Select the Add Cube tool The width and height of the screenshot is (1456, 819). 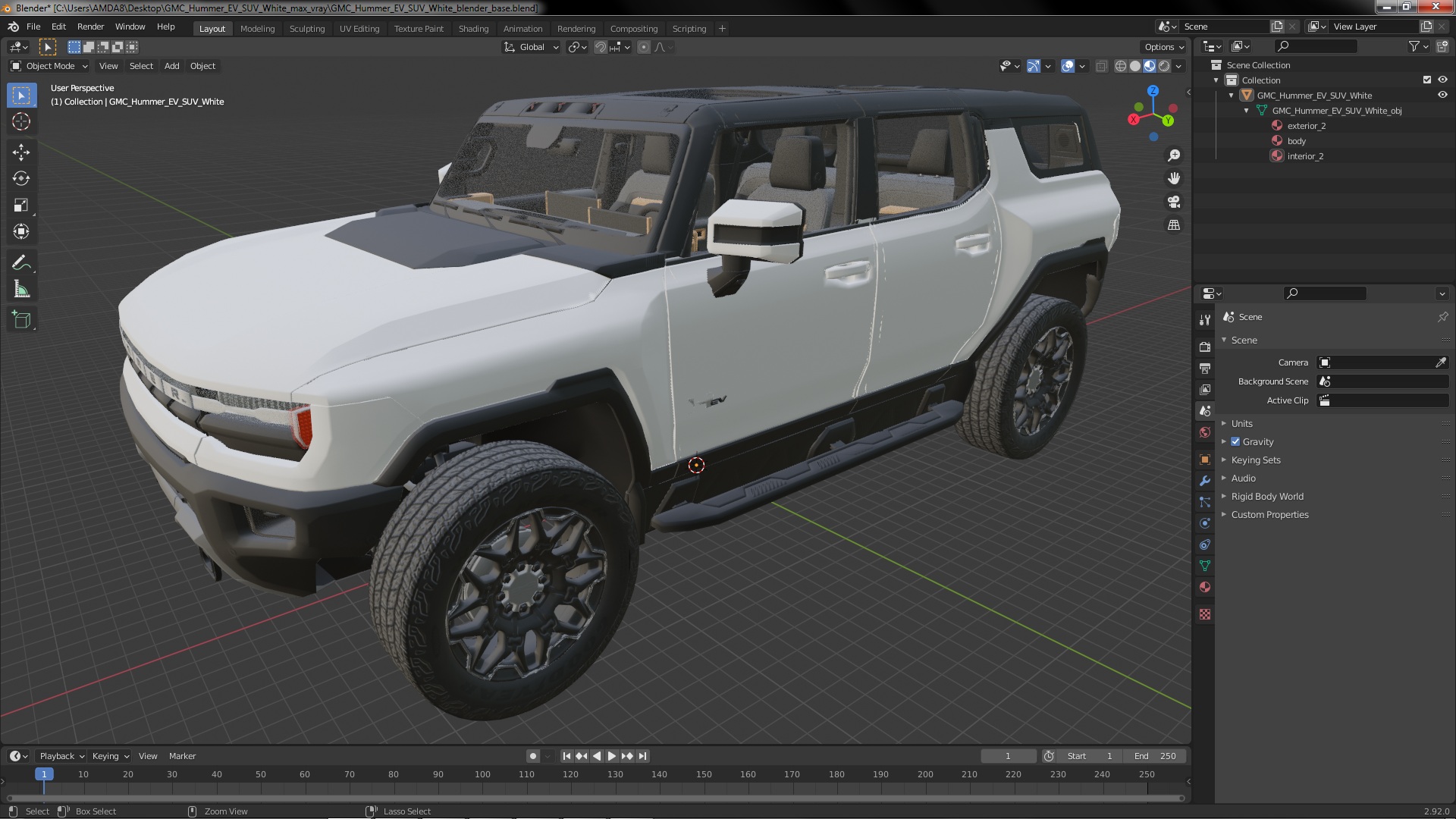coord(21,320)
